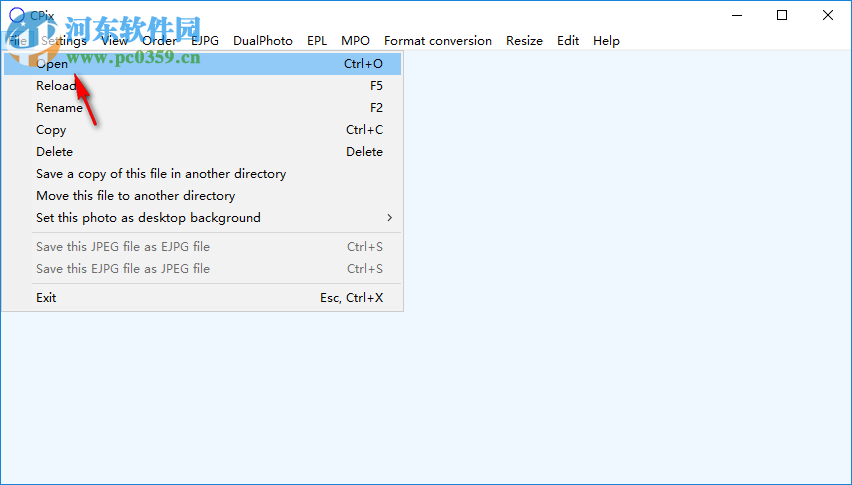
Task: Pick the Rename menu entry
Action: pos(202,108)
